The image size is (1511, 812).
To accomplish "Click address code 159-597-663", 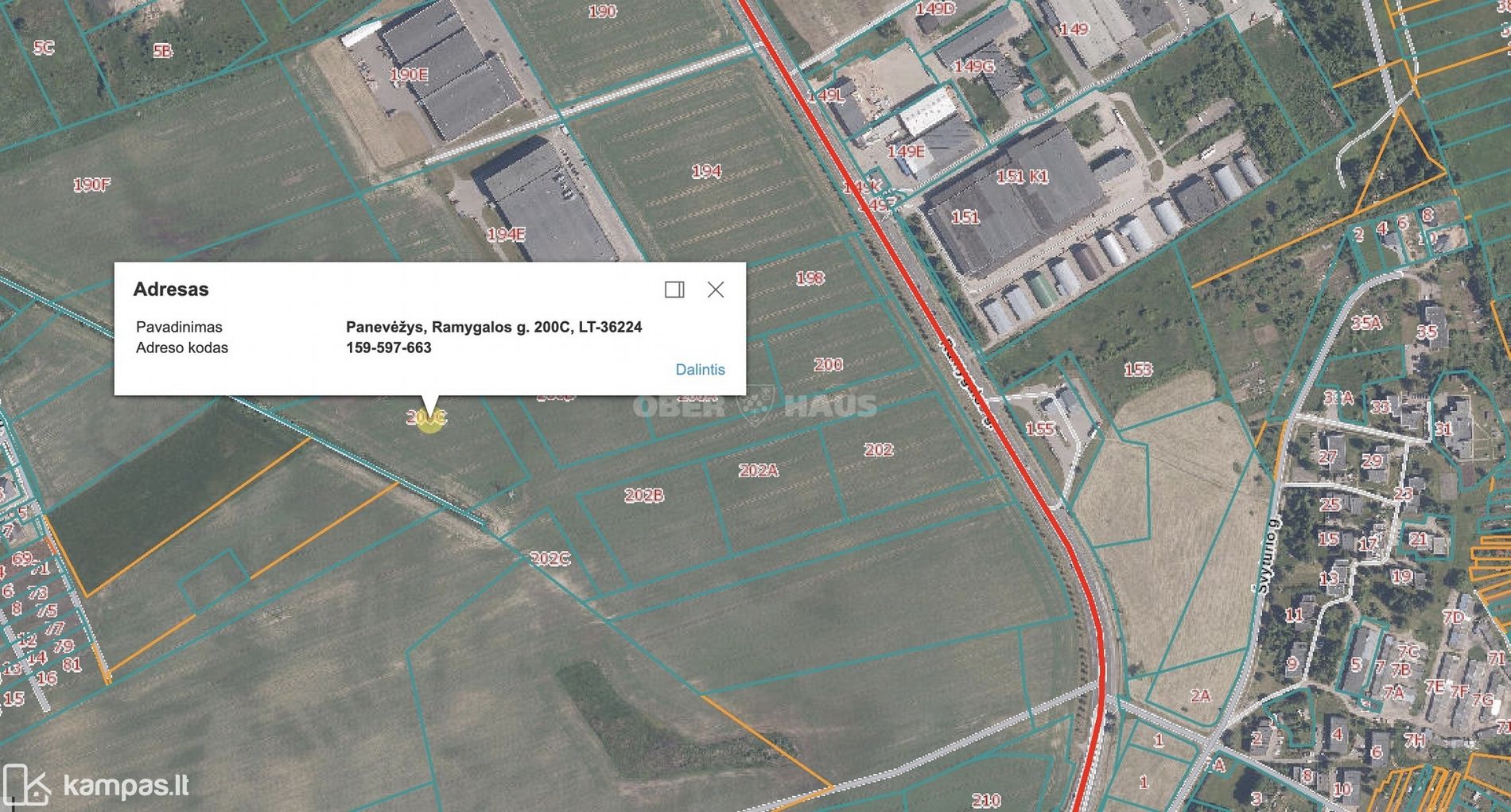I will pyautogui.click(x=388, y=348).
